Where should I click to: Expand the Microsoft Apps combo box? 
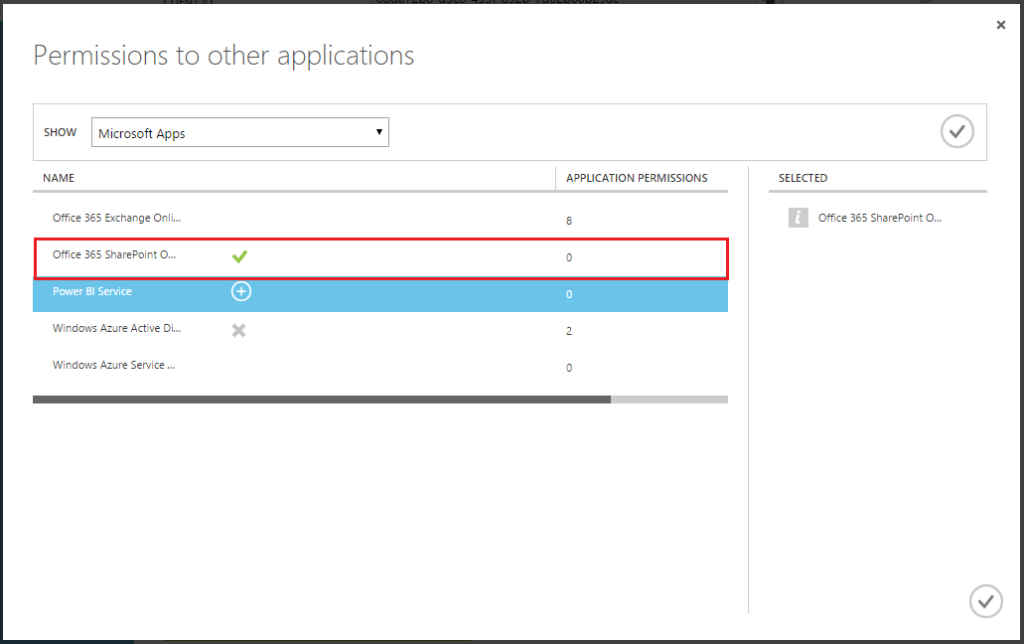pyautogui.click(x=240, y=131)
